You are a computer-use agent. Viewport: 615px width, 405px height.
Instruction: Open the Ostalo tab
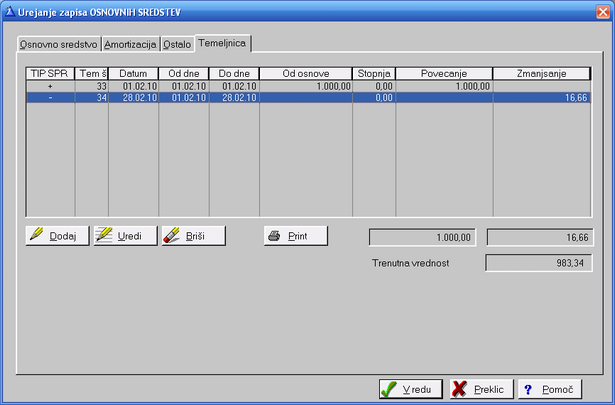177,44
